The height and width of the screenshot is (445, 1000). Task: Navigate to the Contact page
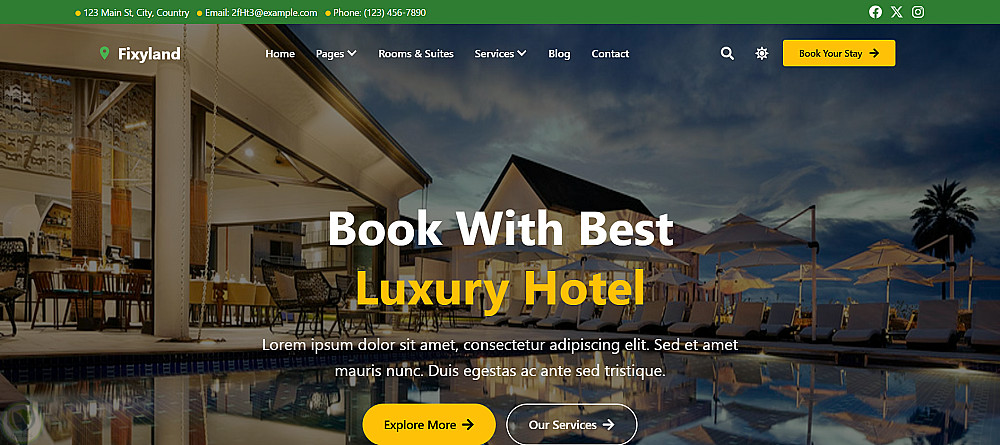(x=610, y=54)
